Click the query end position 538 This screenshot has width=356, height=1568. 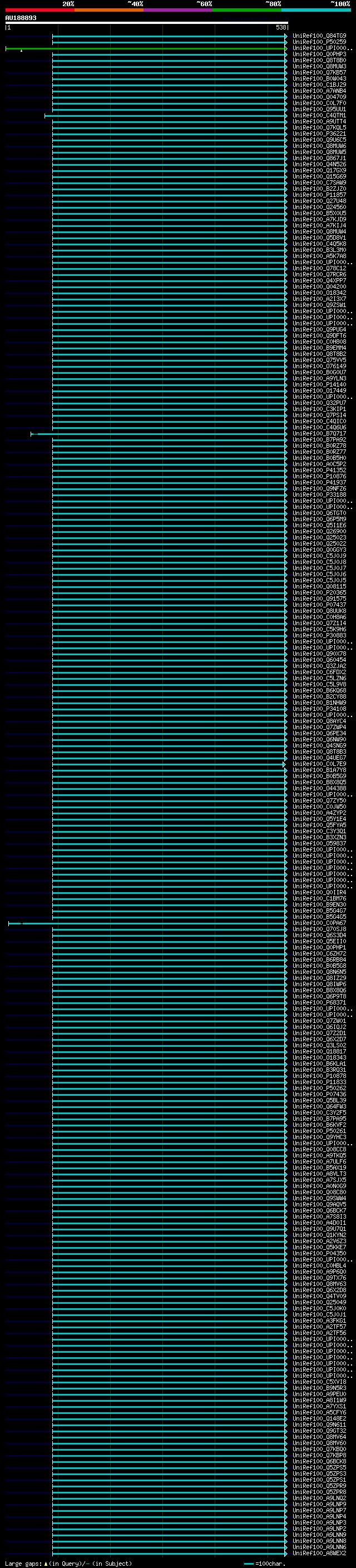coord(280,27)
